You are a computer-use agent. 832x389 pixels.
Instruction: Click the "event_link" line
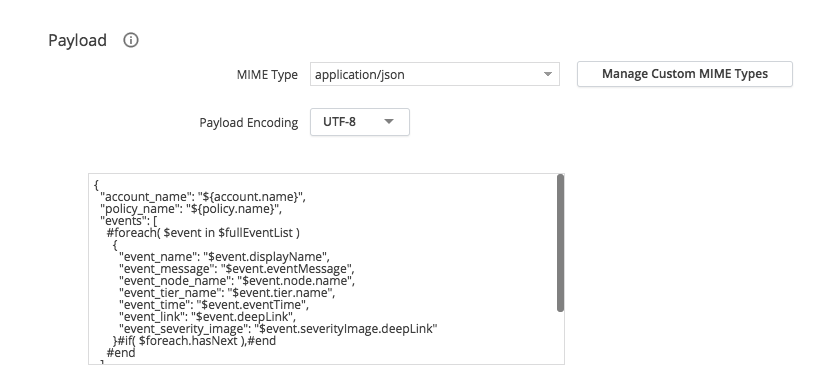click(207, 317)
